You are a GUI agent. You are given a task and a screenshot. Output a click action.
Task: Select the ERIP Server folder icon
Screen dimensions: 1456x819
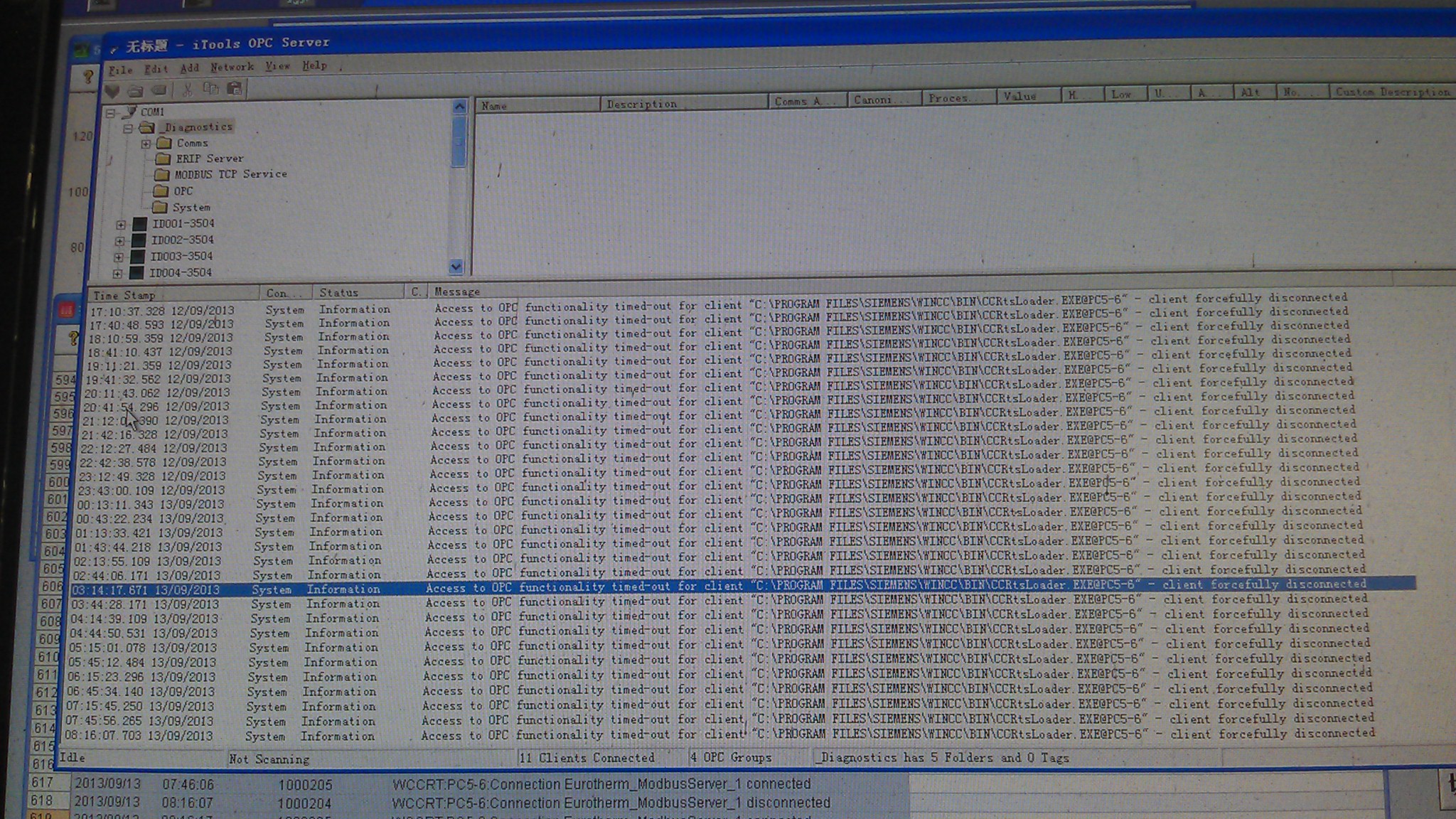click(x=163, y=159)
